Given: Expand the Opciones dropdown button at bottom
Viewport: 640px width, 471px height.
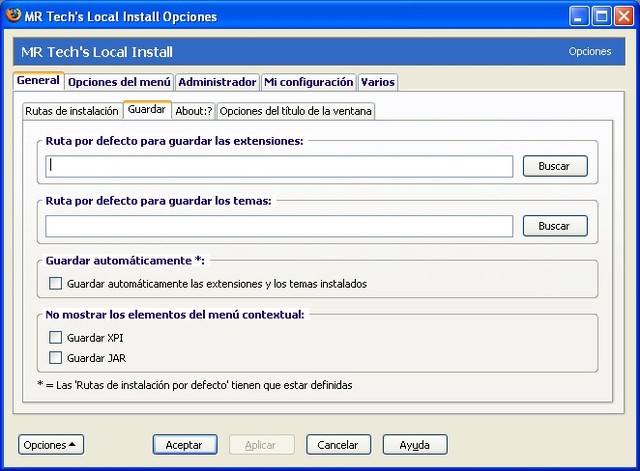Looking at the screenshot, I should coord(51,445).
